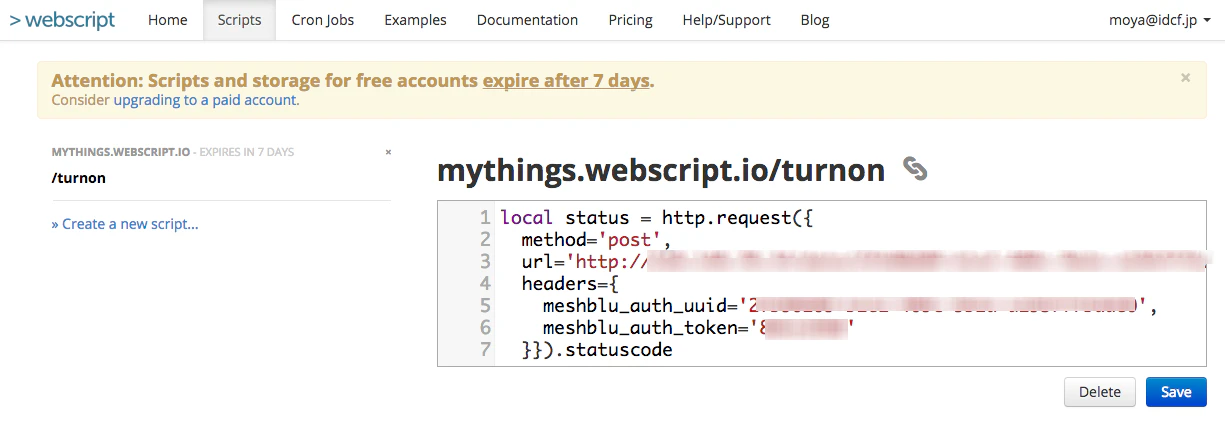Image resolution: width=1225 pixels, height=429 pixels.
Task: View the Pricing page
Action: coord(630,20)
